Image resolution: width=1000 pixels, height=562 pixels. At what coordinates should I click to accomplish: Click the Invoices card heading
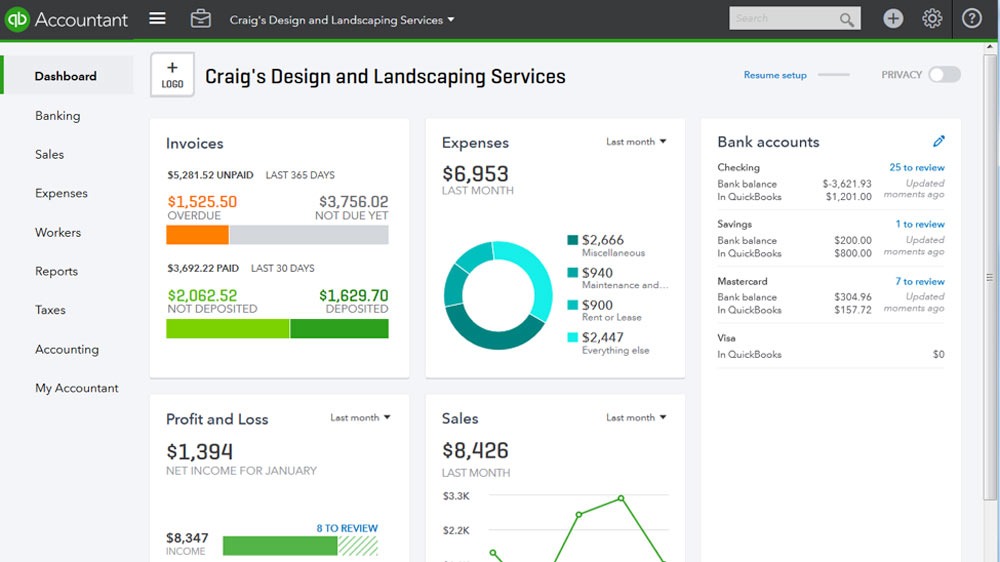pos(195,144)
